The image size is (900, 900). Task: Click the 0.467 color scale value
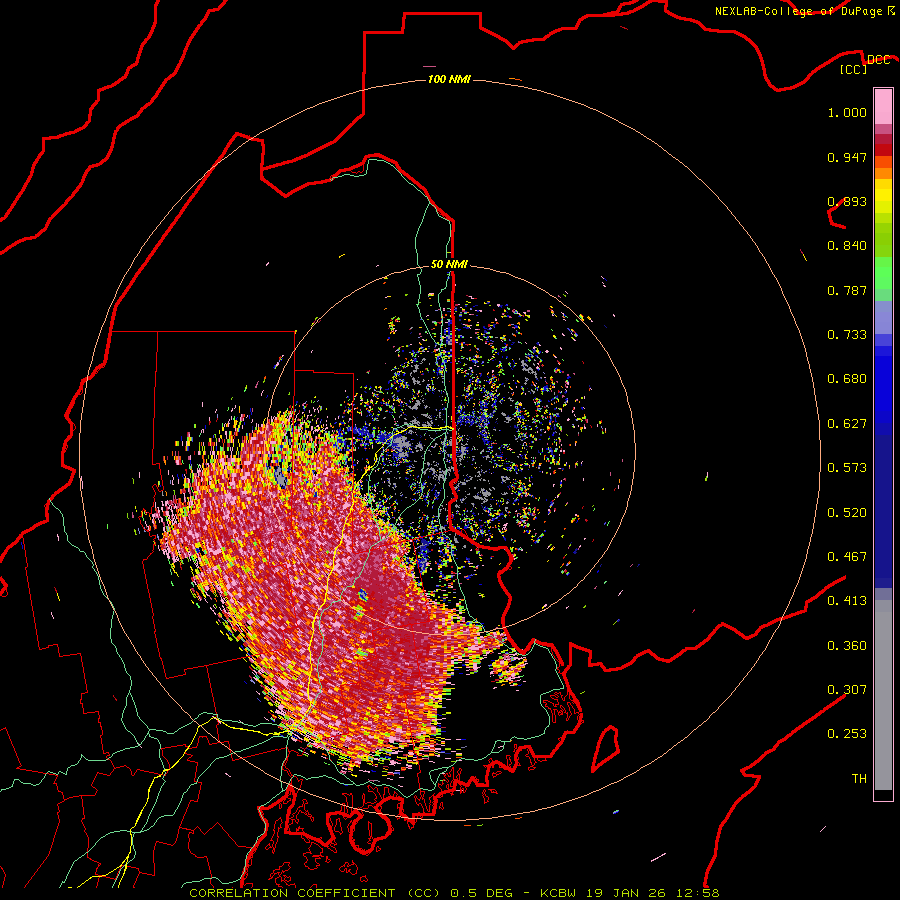pyautogui.click(x=847, y=557)
